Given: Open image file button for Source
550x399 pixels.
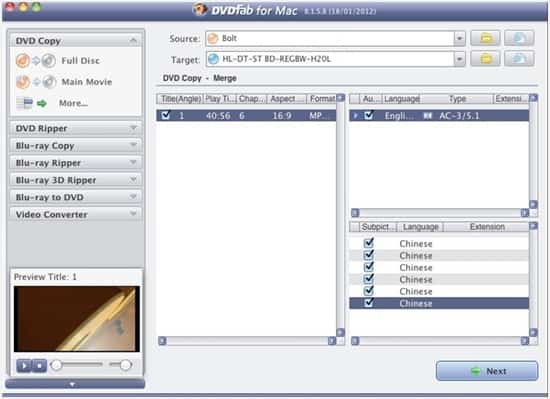Looking at the screenshot, I should point(519,38).
